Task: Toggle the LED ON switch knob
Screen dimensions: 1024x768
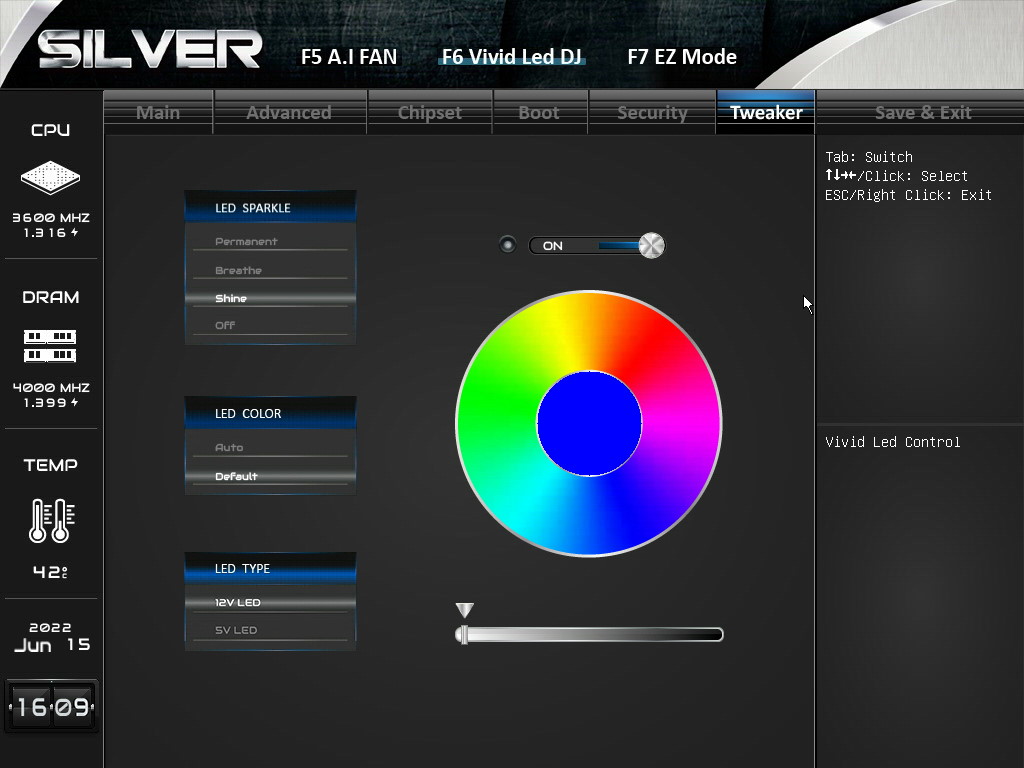Action: coord(651,245)
